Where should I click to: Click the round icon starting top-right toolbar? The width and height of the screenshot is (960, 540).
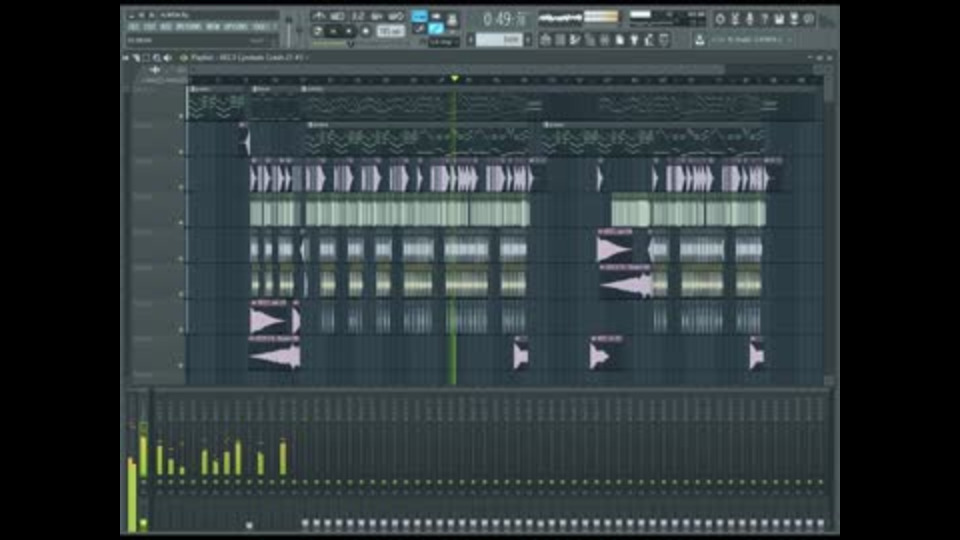click(x=720, y=19)
